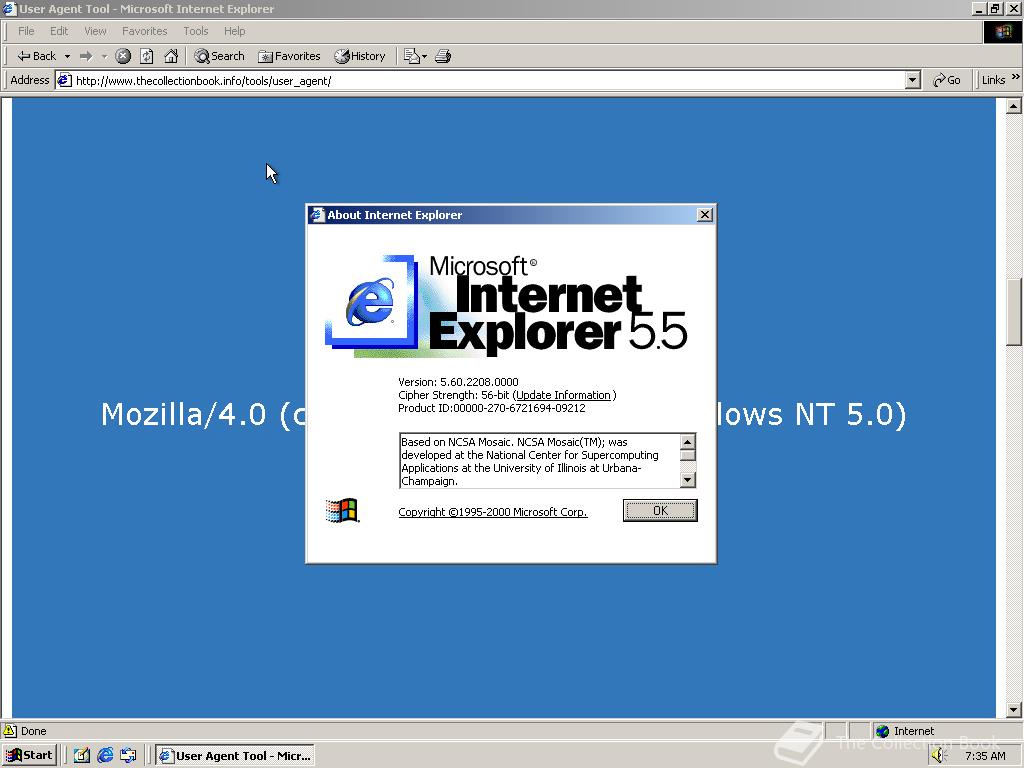Click the Stop loading icon
The image size is (1024, 768).
(123, 56)
